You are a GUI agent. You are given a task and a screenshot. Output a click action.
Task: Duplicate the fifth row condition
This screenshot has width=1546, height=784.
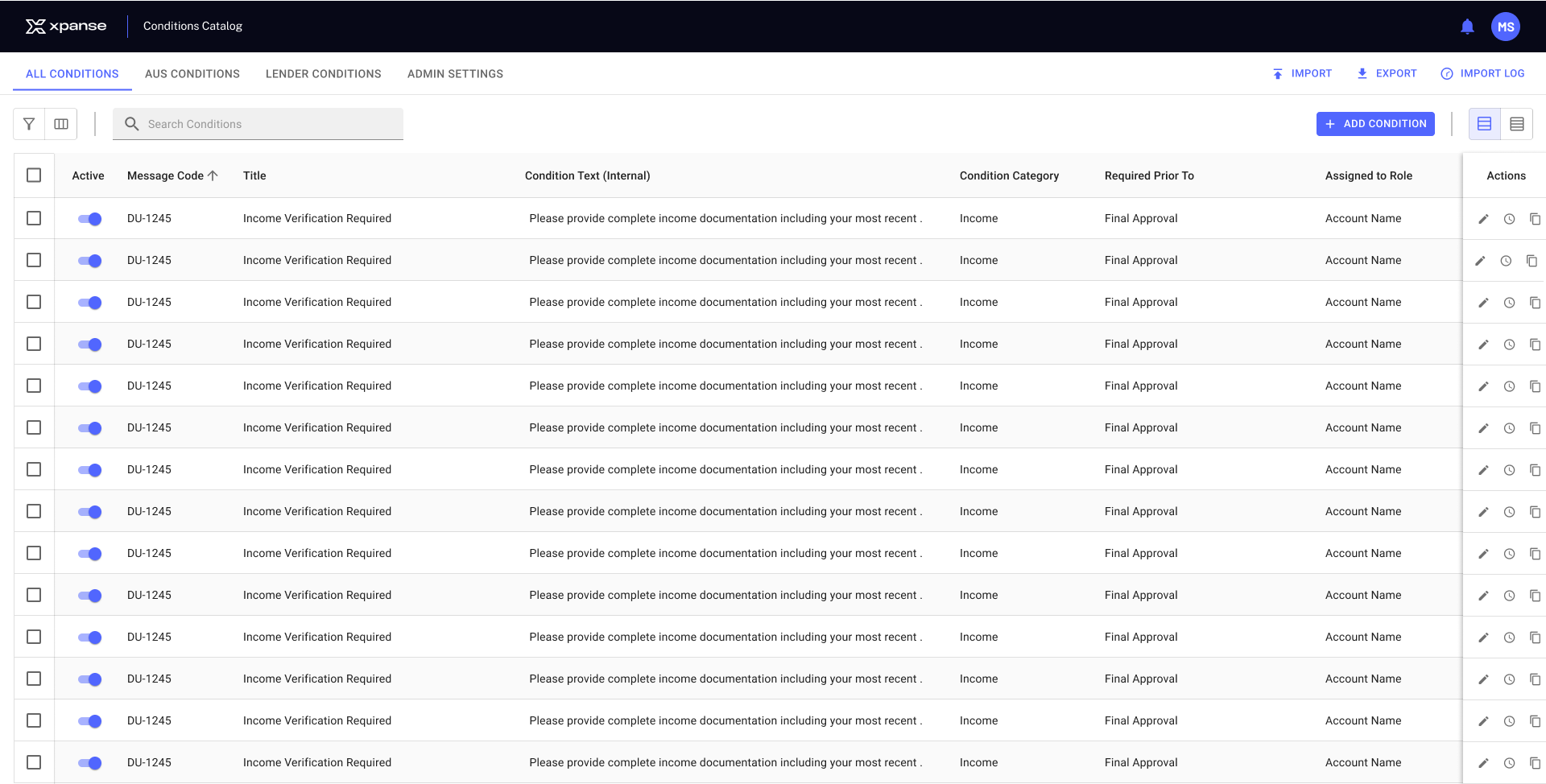pyautogui.click(x=1535, y=386)
